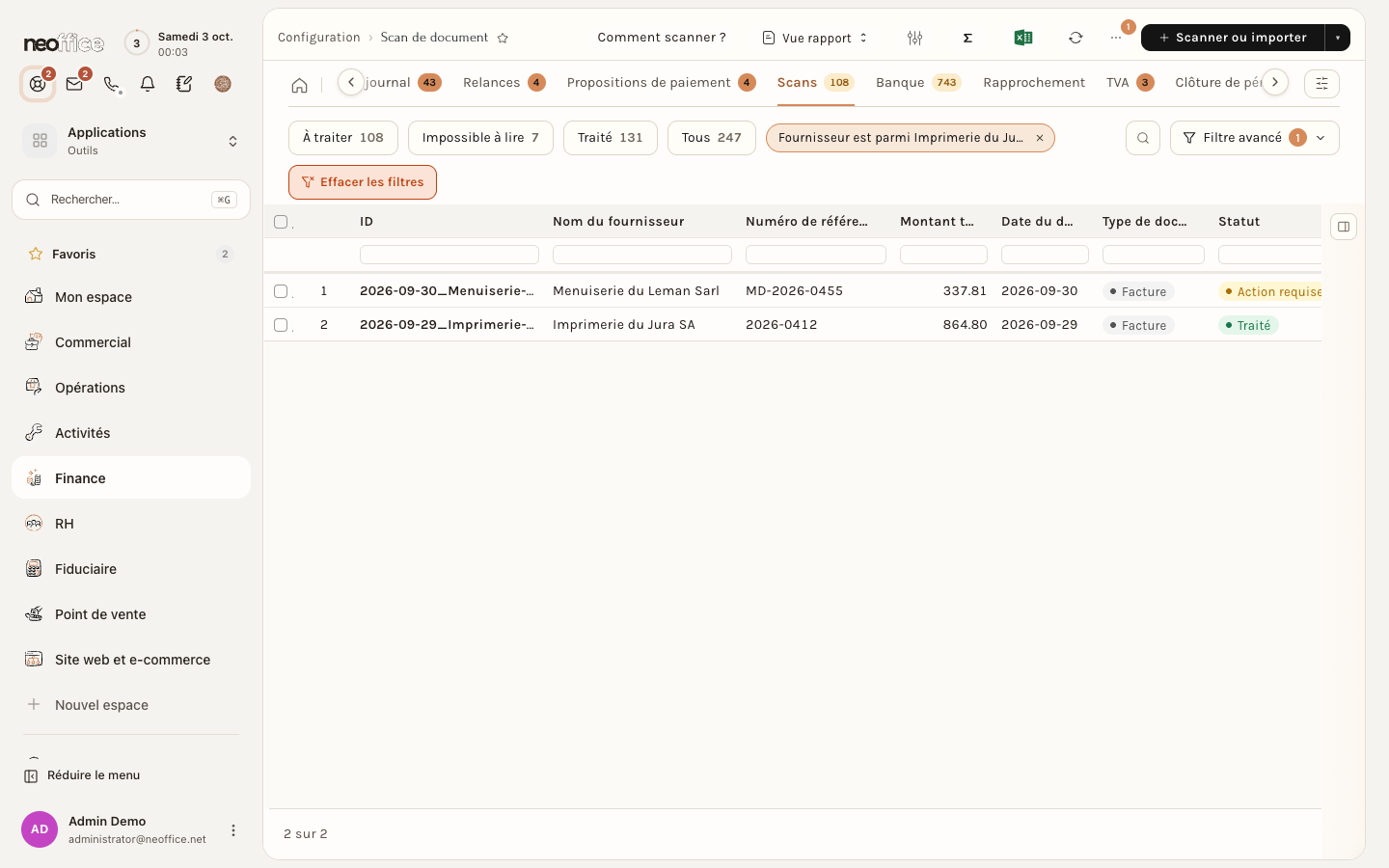Click Effacer les filtres button
This screenshot has height=868, width=1389.
[x=363, y=182]
